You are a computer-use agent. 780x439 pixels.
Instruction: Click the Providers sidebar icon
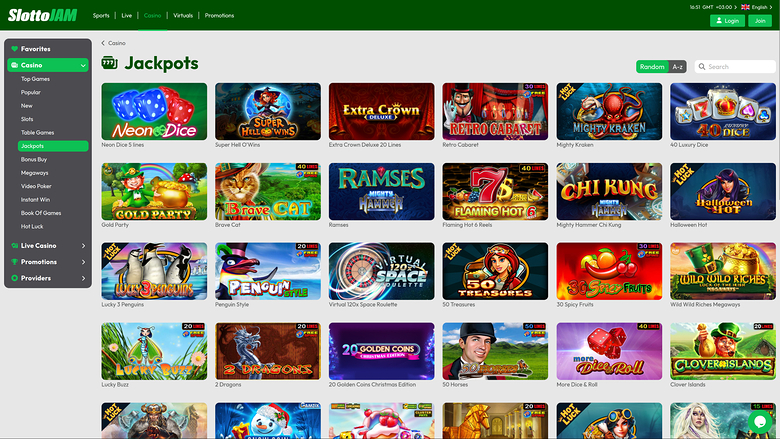[x=14, y=278]
